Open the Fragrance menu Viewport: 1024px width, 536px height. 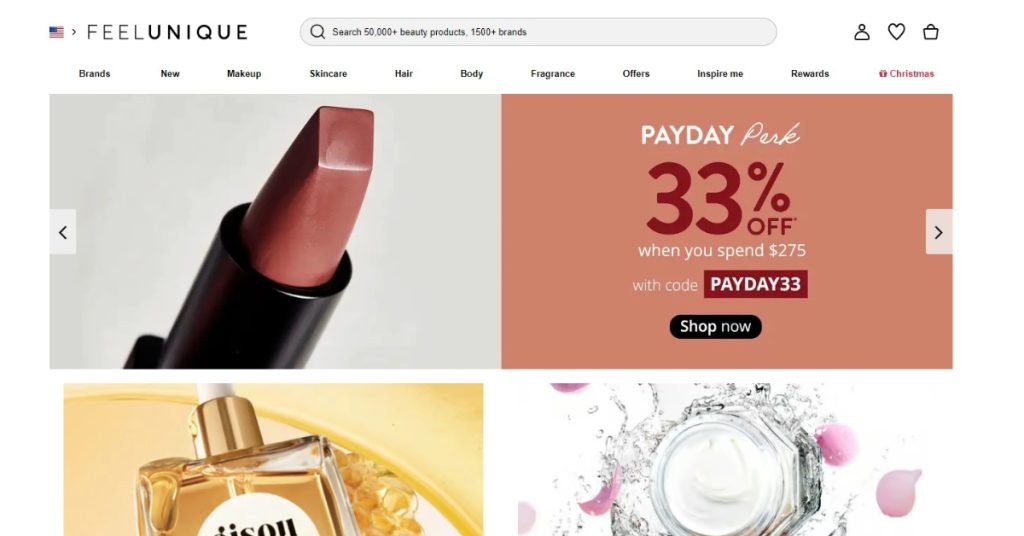coord(552,74)
